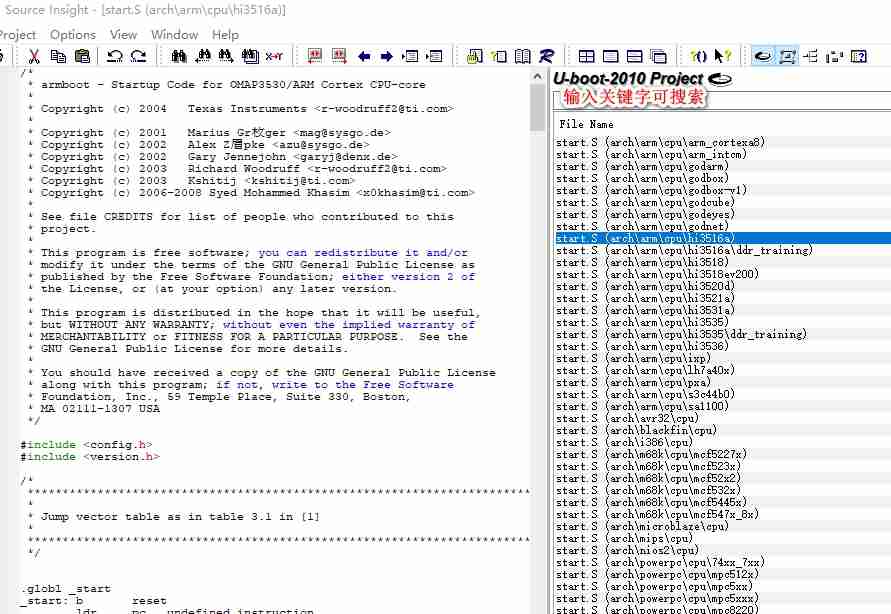Select highlighted start.S in arch\arm\cpu\hi3516a
Screen dimensions: 891x614
click(723, 238)
